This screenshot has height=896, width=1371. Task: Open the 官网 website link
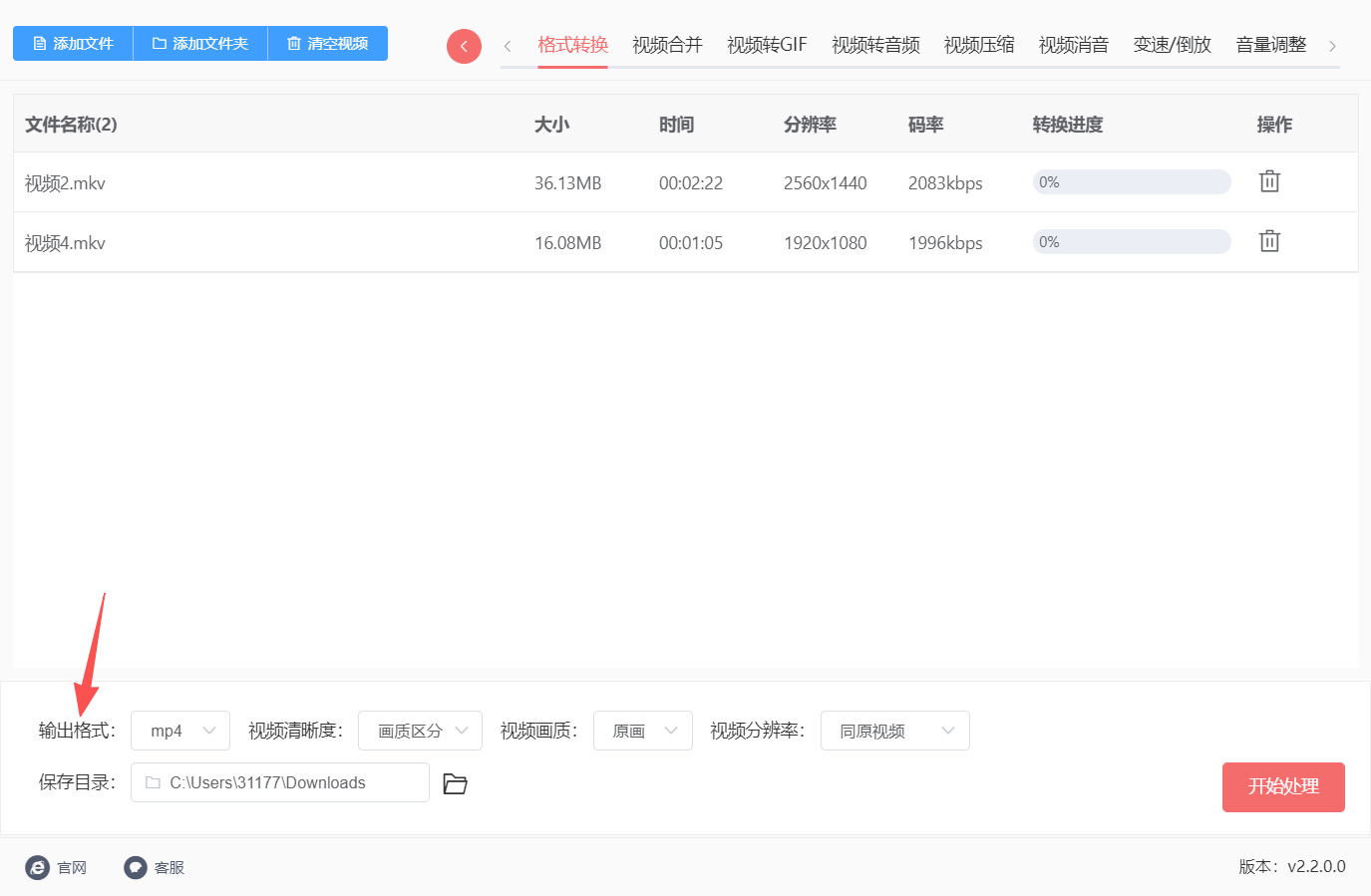[56, 868]
